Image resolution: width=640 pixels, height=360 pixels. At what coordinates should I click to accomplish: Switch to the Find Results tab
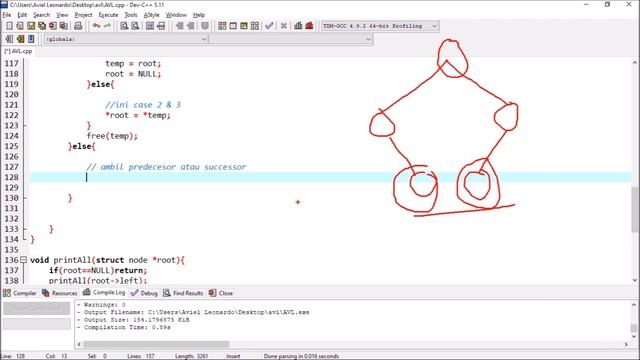tap(183, 293)
